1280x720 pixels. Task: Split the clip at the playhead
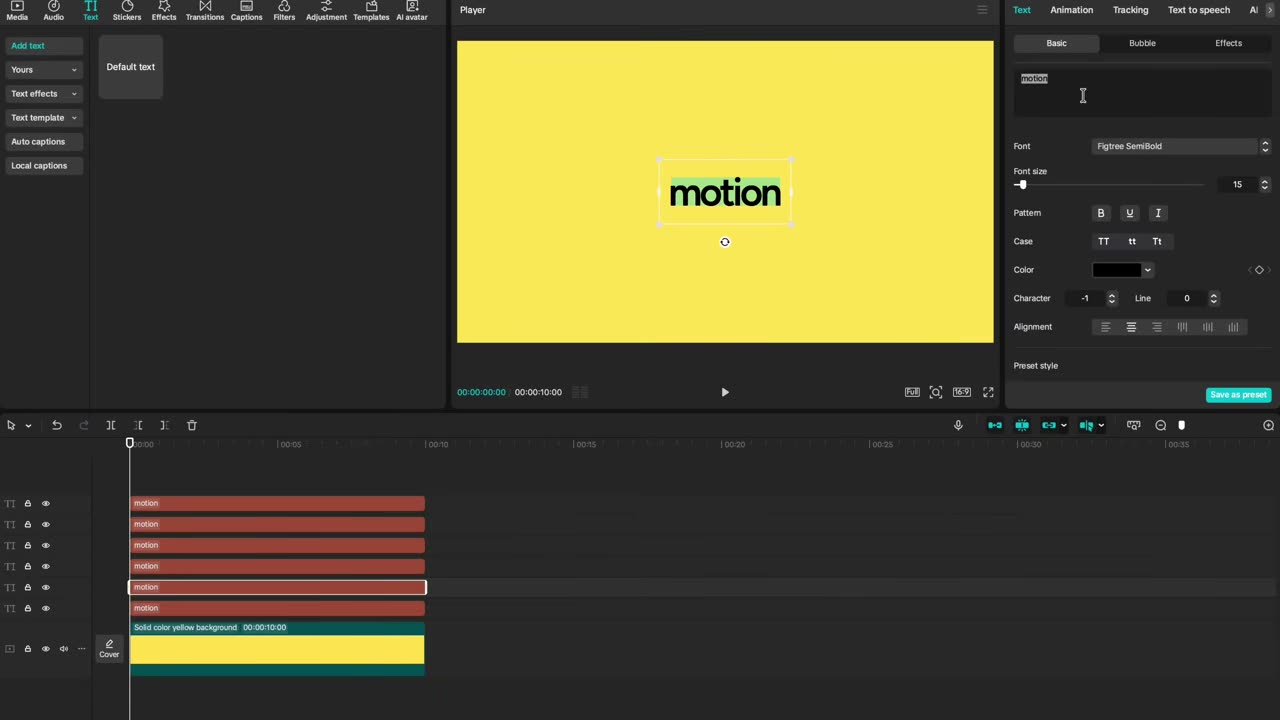(x=111, y=425)
